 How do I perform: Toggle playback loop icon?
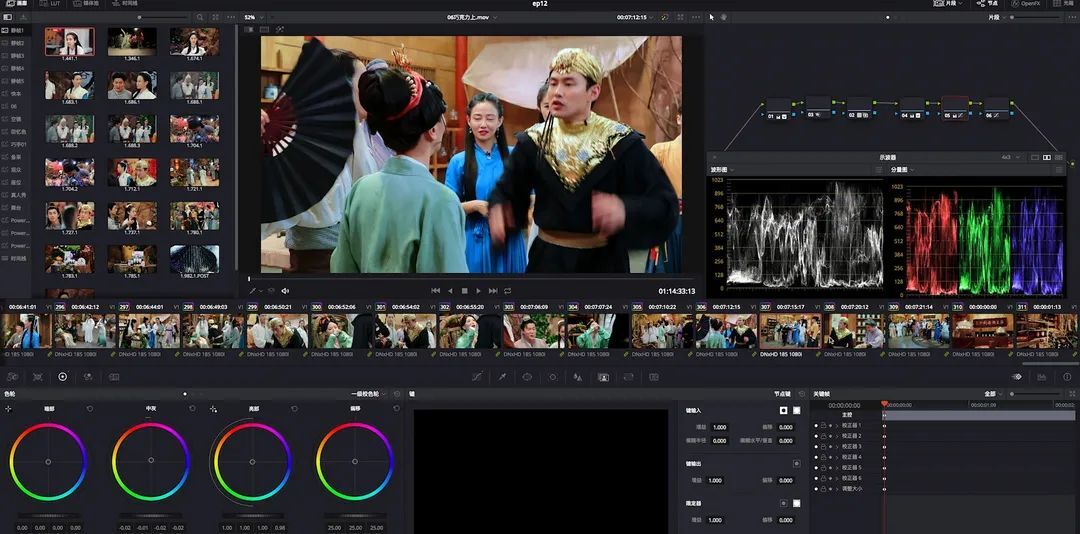(508, 291)
